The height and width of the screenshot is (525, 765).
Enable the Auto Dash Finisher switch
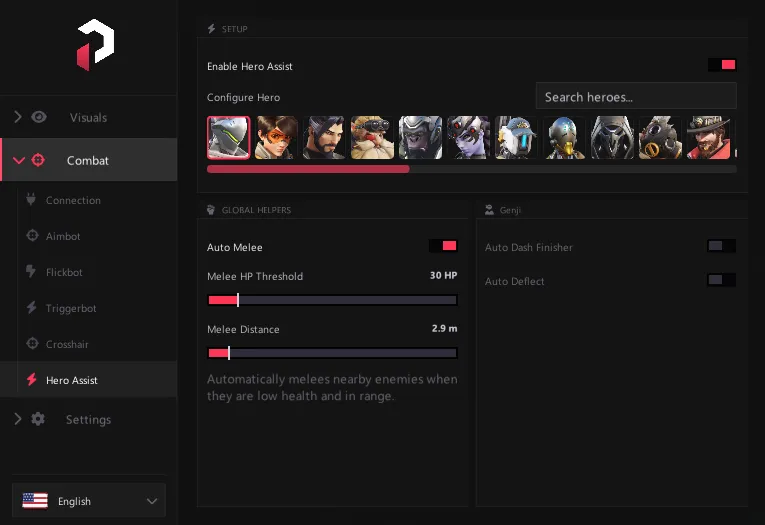(722, 246)
